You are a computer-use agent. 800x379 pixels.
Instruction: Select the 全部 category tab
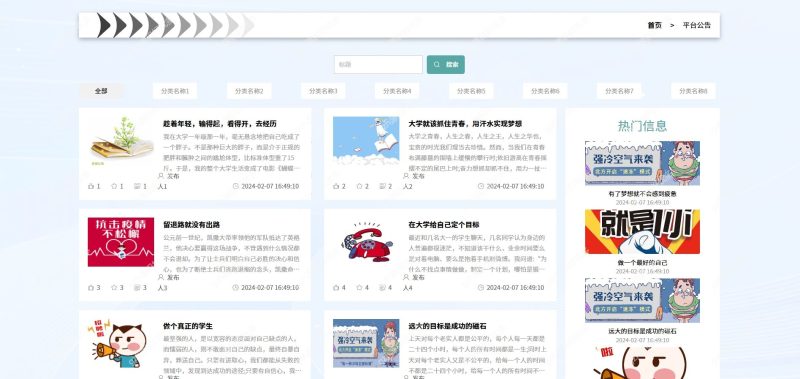coord(101,91)
